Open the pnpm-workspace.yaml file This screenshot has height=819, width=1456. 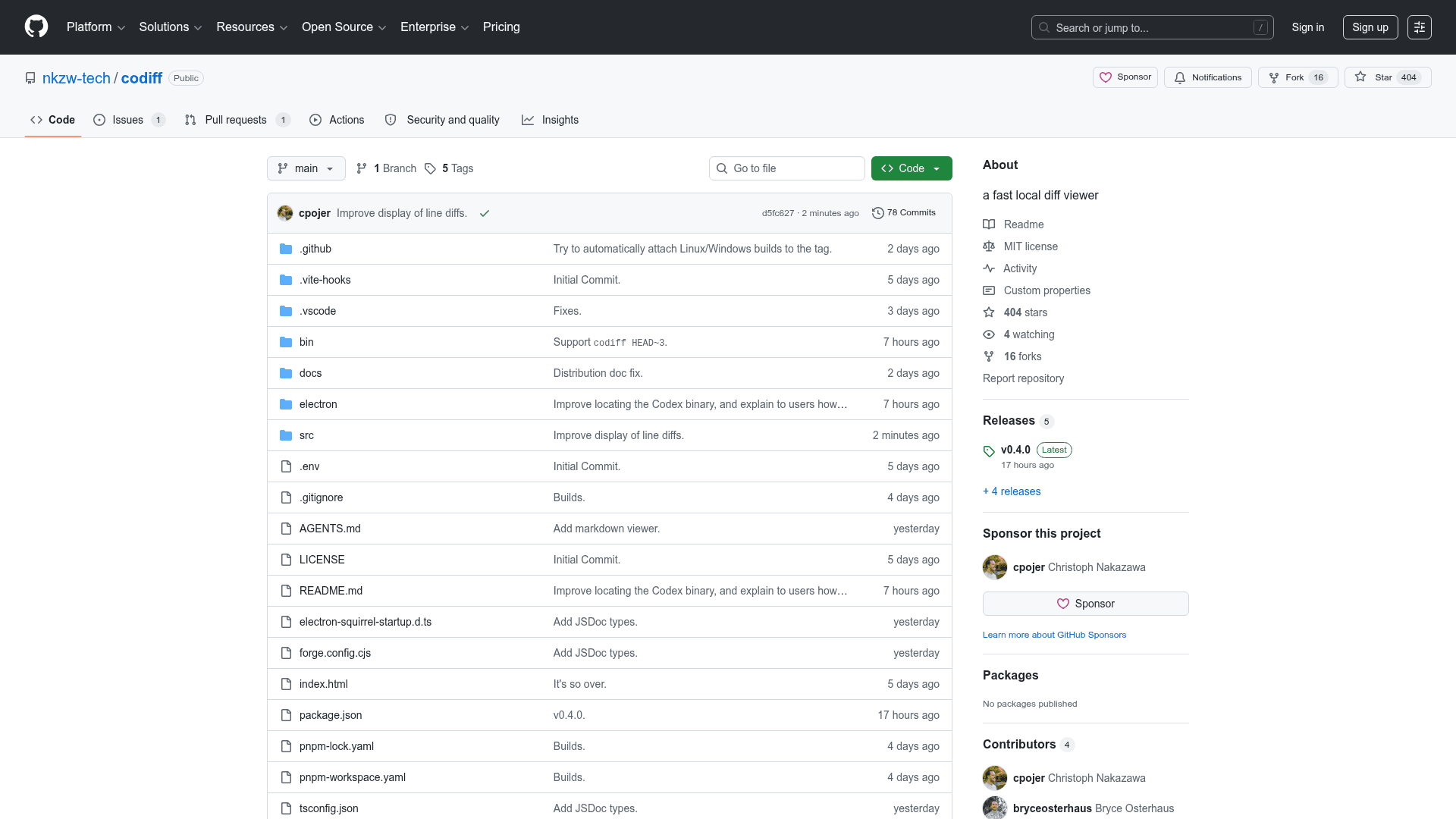coord(353,777)
